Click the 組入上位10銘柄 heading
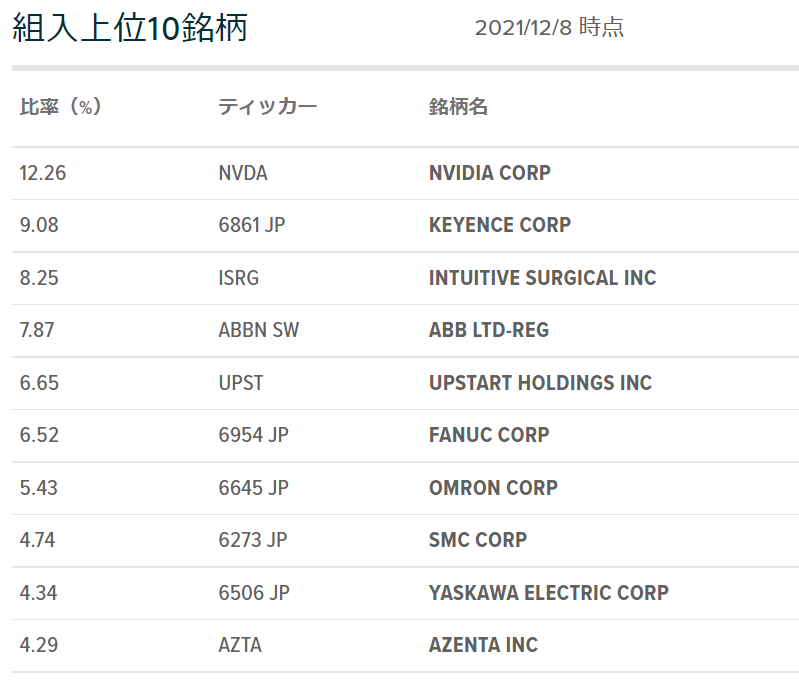Screen dimensions: 799x681 click(130, 28)
